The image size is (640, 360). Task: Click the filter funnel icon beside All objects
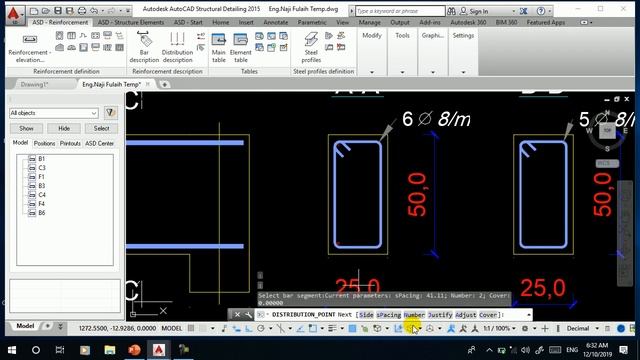tap(111, 113)
